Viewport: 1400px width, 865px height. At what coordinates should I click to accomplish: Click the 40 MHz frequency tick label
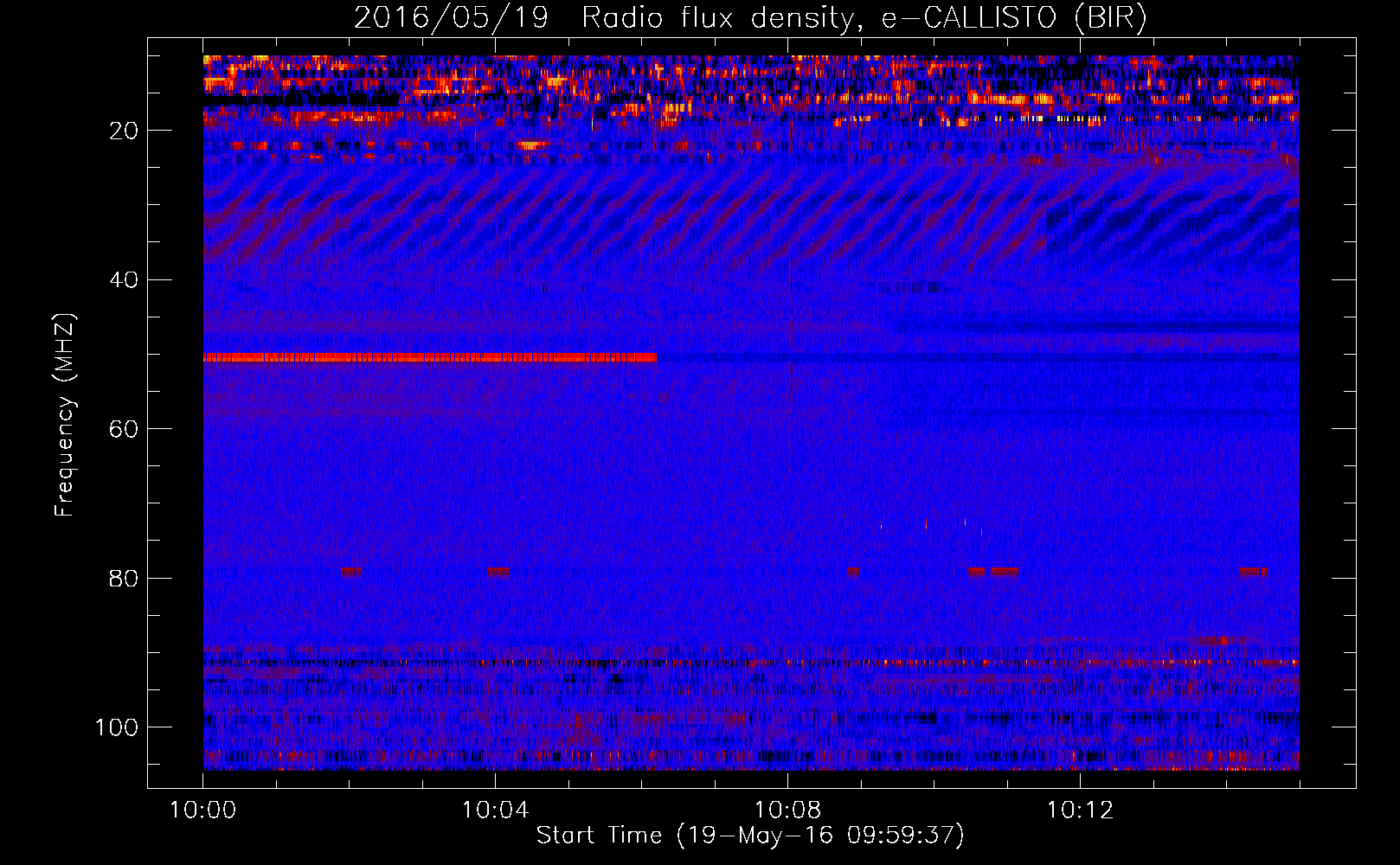point(125,280)
